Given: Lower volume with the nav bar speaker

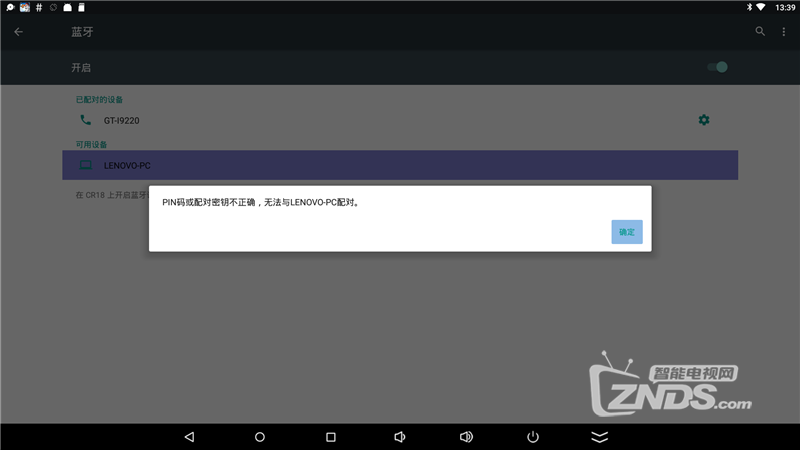Looking at the screenshot, I should click(x=399, y=437).
